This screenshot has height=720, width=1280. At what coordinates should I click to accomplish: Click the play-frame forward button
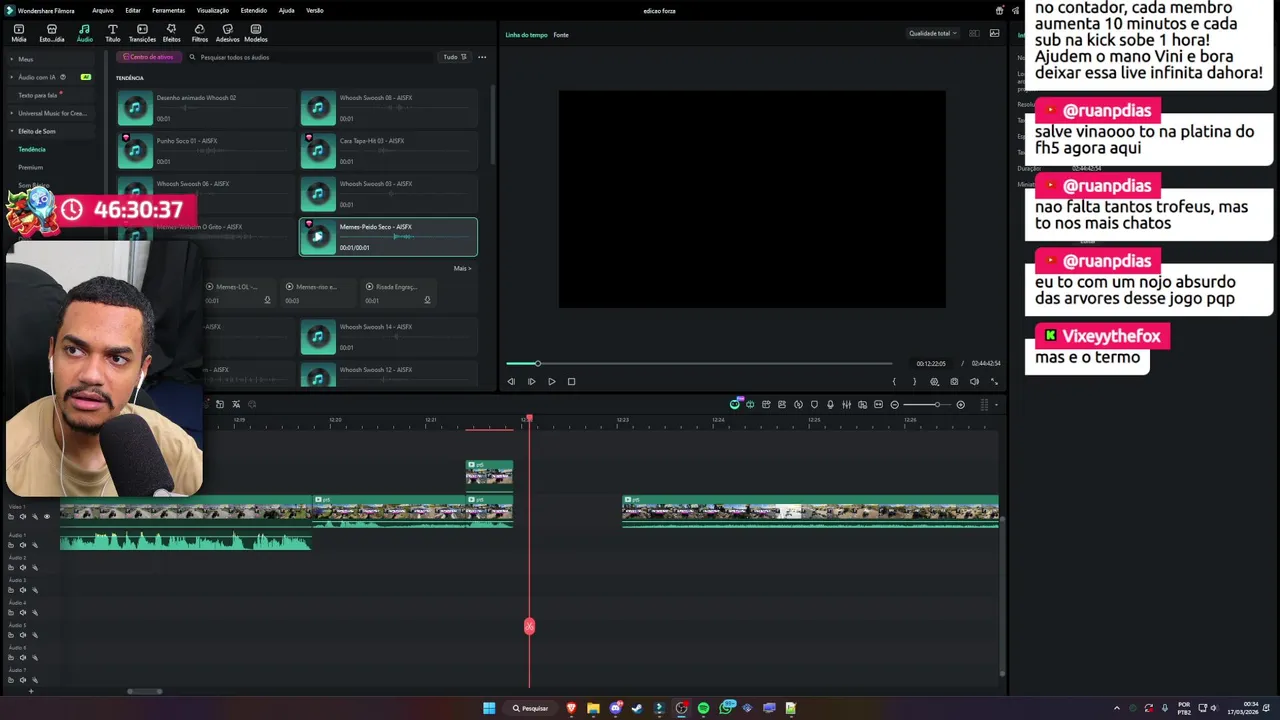click(x=531, y=381)
